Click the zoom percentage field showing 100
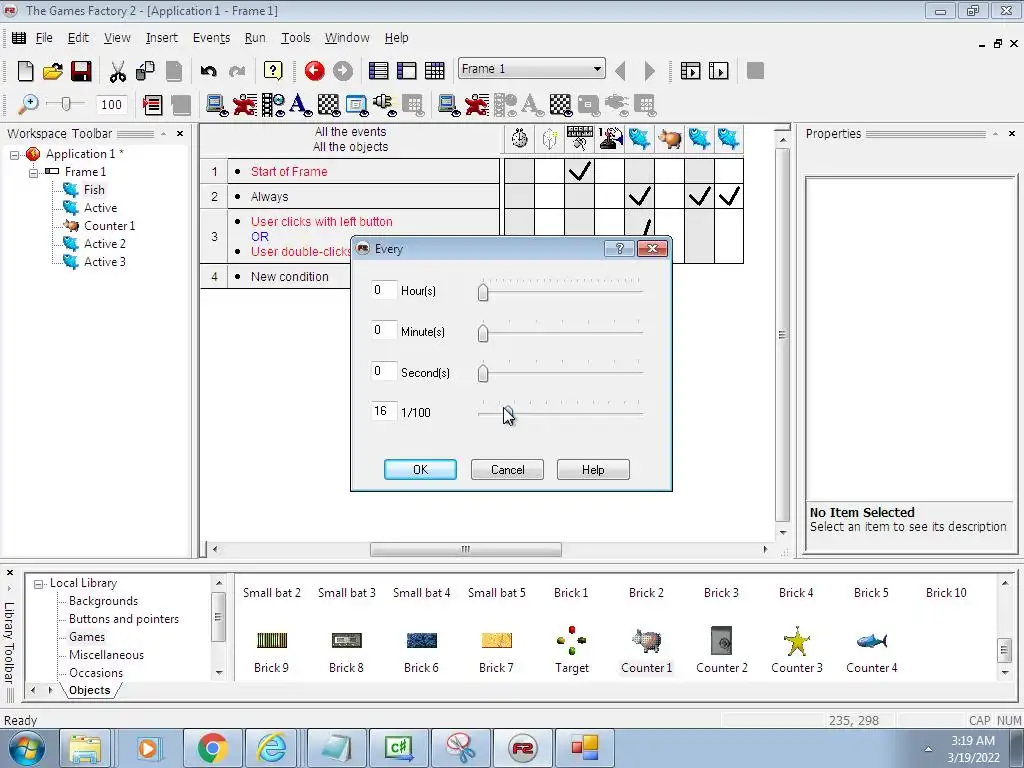Image resolution: width=1024 pixels, height=768 pixels. tap(111, 104)
